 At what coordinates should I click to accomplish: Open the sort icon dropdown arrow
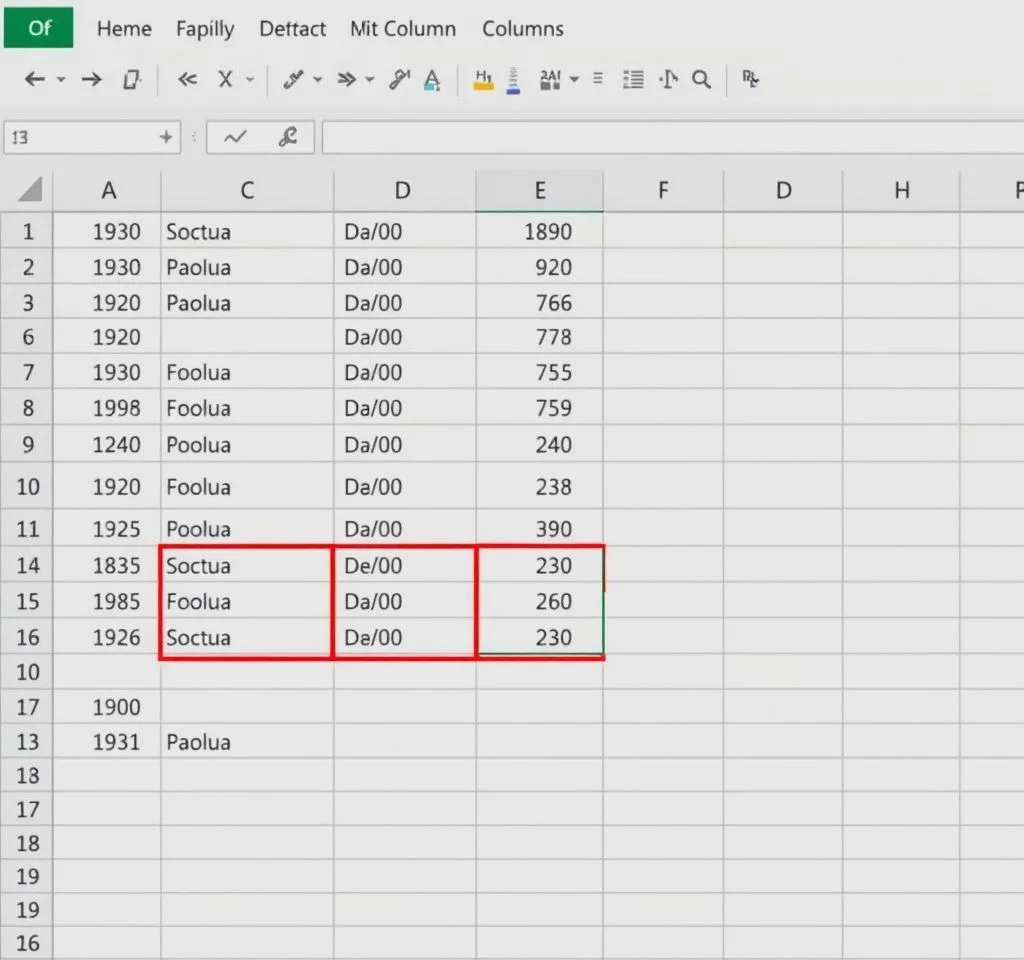tap(574, 80)
